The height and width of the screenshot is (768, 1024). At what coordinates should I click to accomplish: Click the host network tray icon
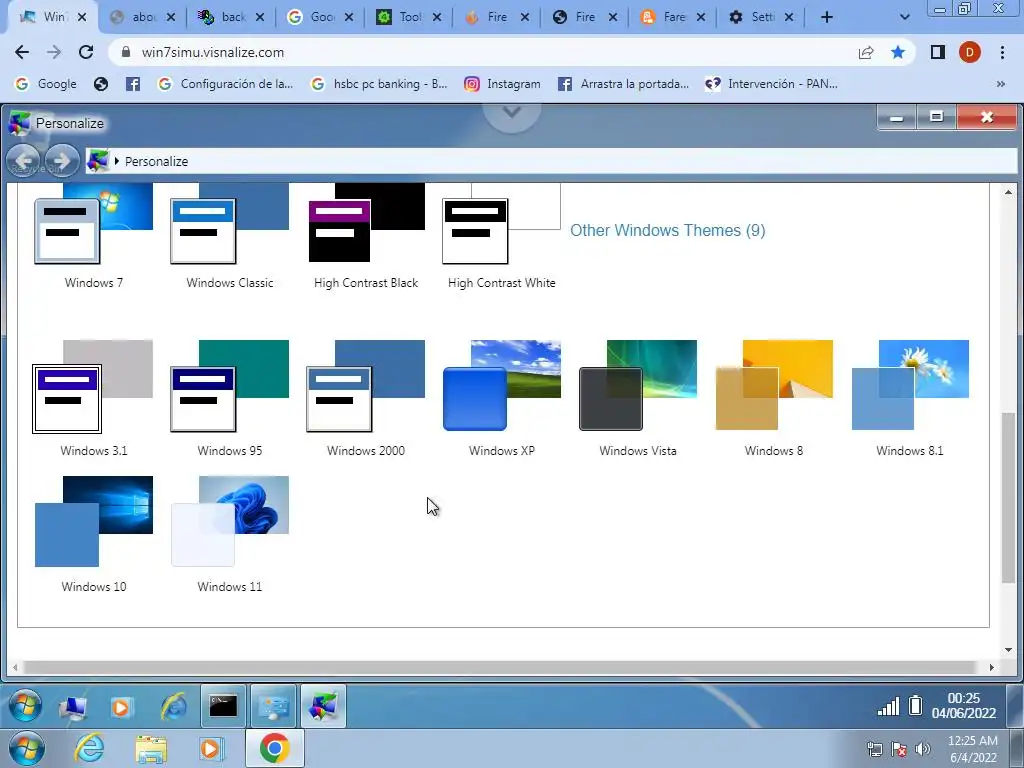874,749
